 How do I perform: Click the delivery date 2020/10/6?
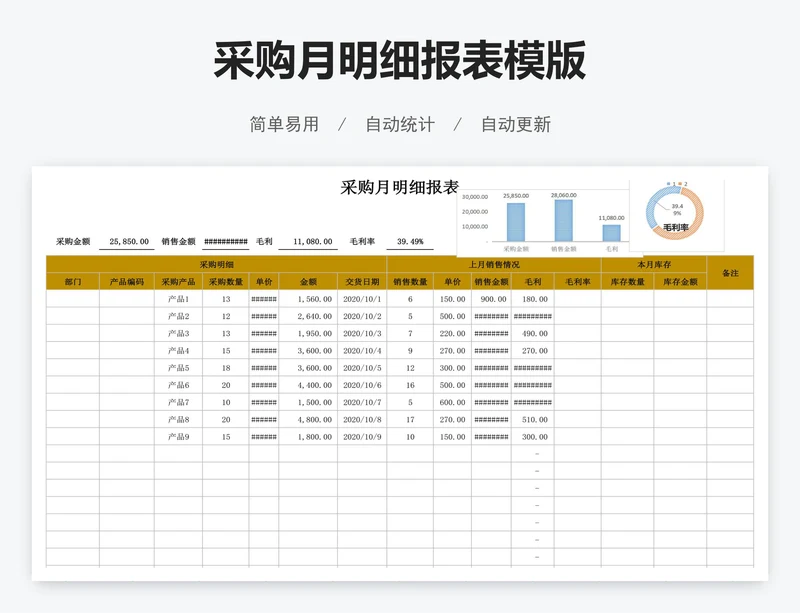(362, 385)
